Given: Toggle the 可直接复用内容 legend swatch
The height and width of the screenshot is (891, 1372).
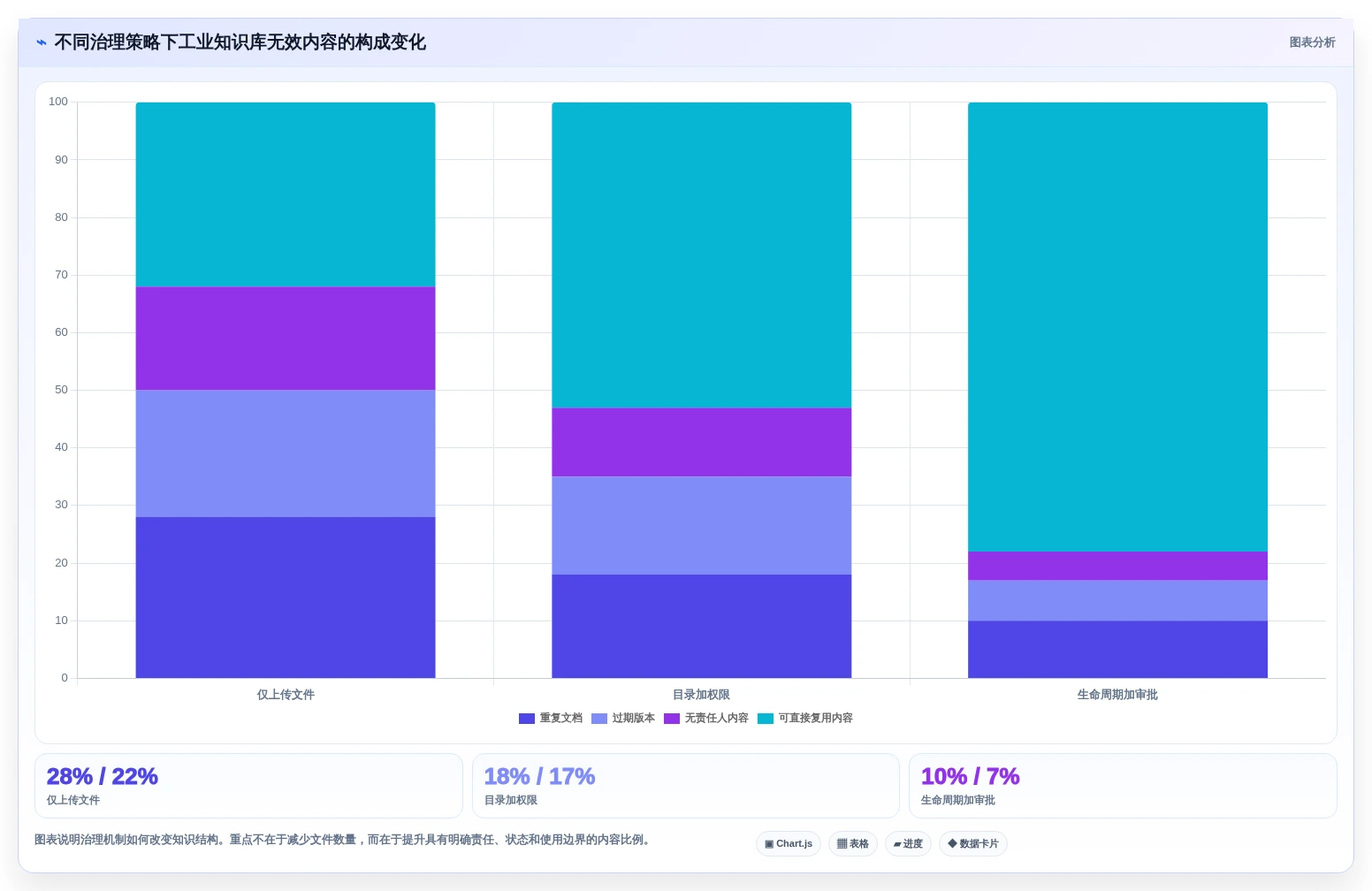Looking at the screenshot, I should pos(766,719).
